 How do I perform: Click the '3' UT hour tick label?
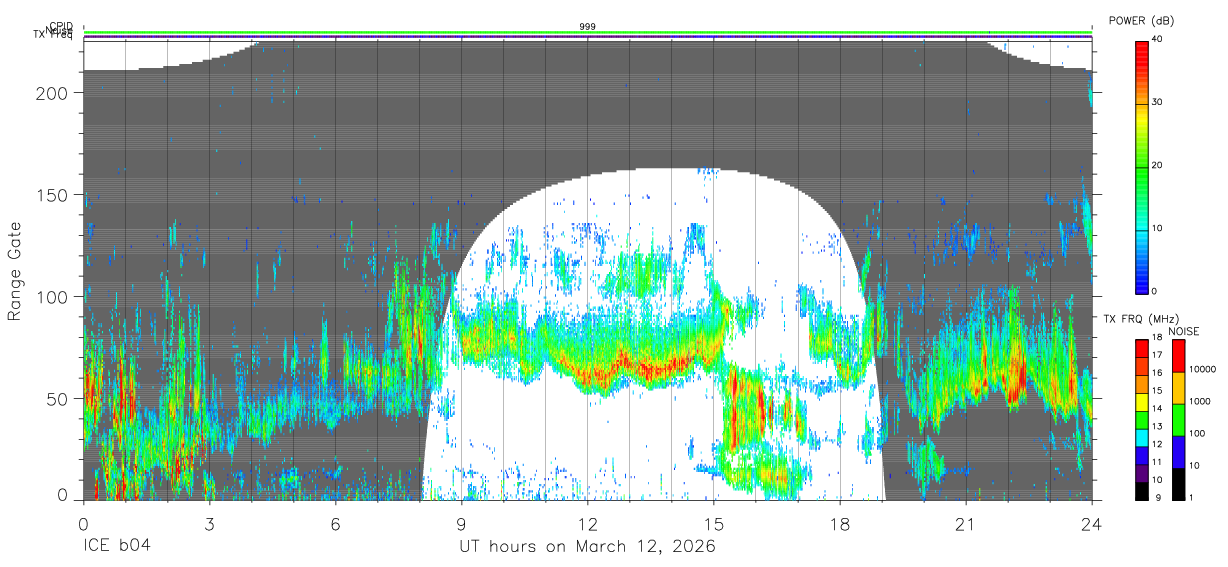point(209,523)
